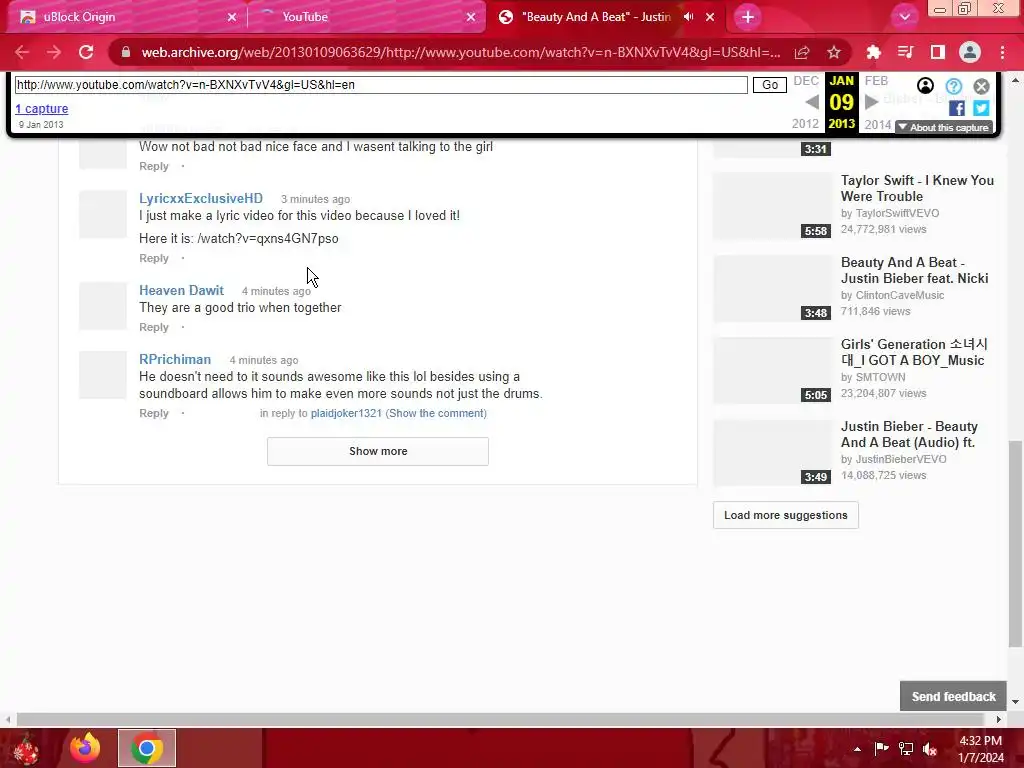Go to next capture arrow
1024x768 pixels.
[871, 102]
